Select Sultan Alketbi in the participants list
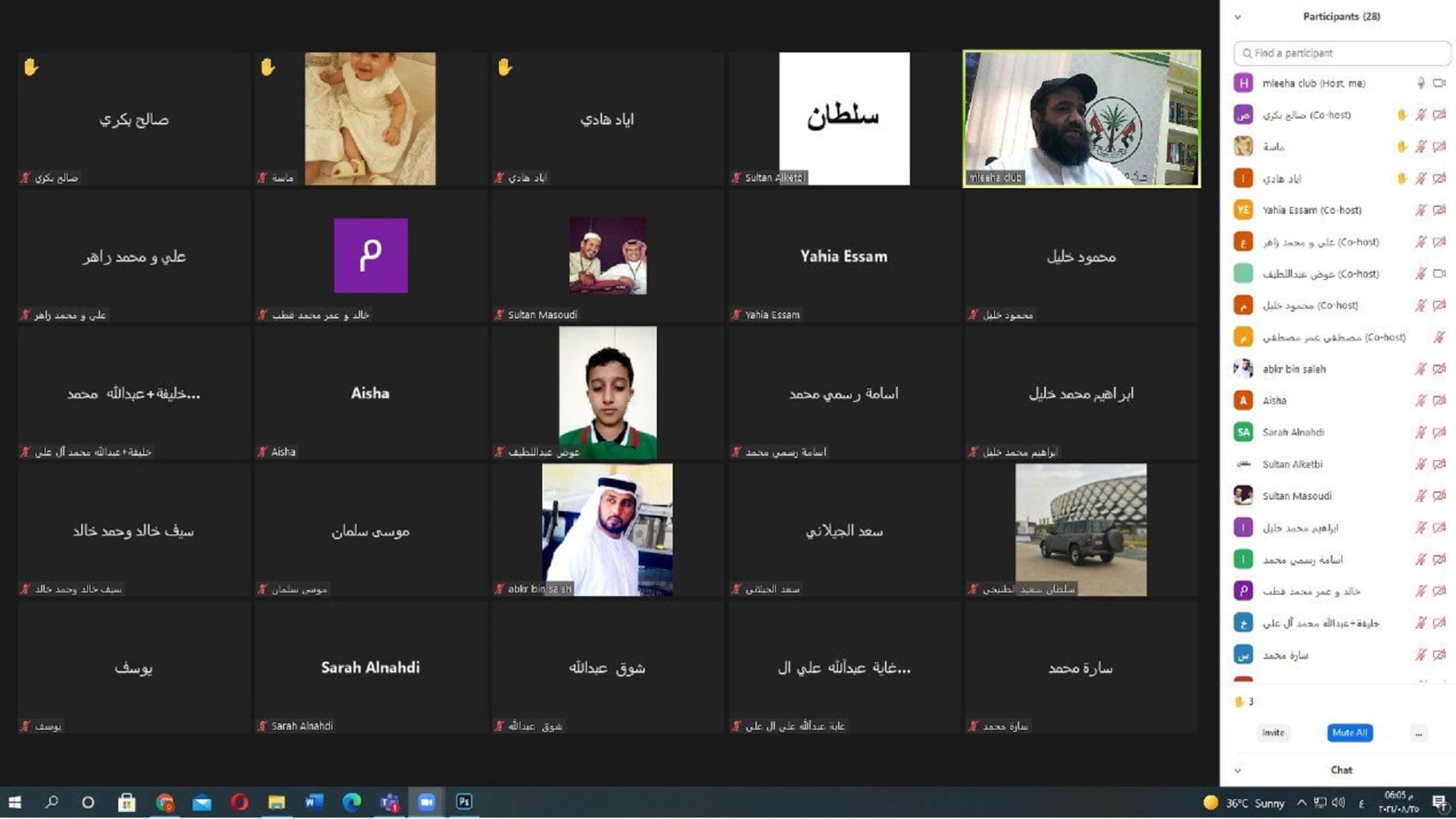Image resolution: width=1456 pixels, height=819 pixels. pyautogui.click(x=1292, y=464)
